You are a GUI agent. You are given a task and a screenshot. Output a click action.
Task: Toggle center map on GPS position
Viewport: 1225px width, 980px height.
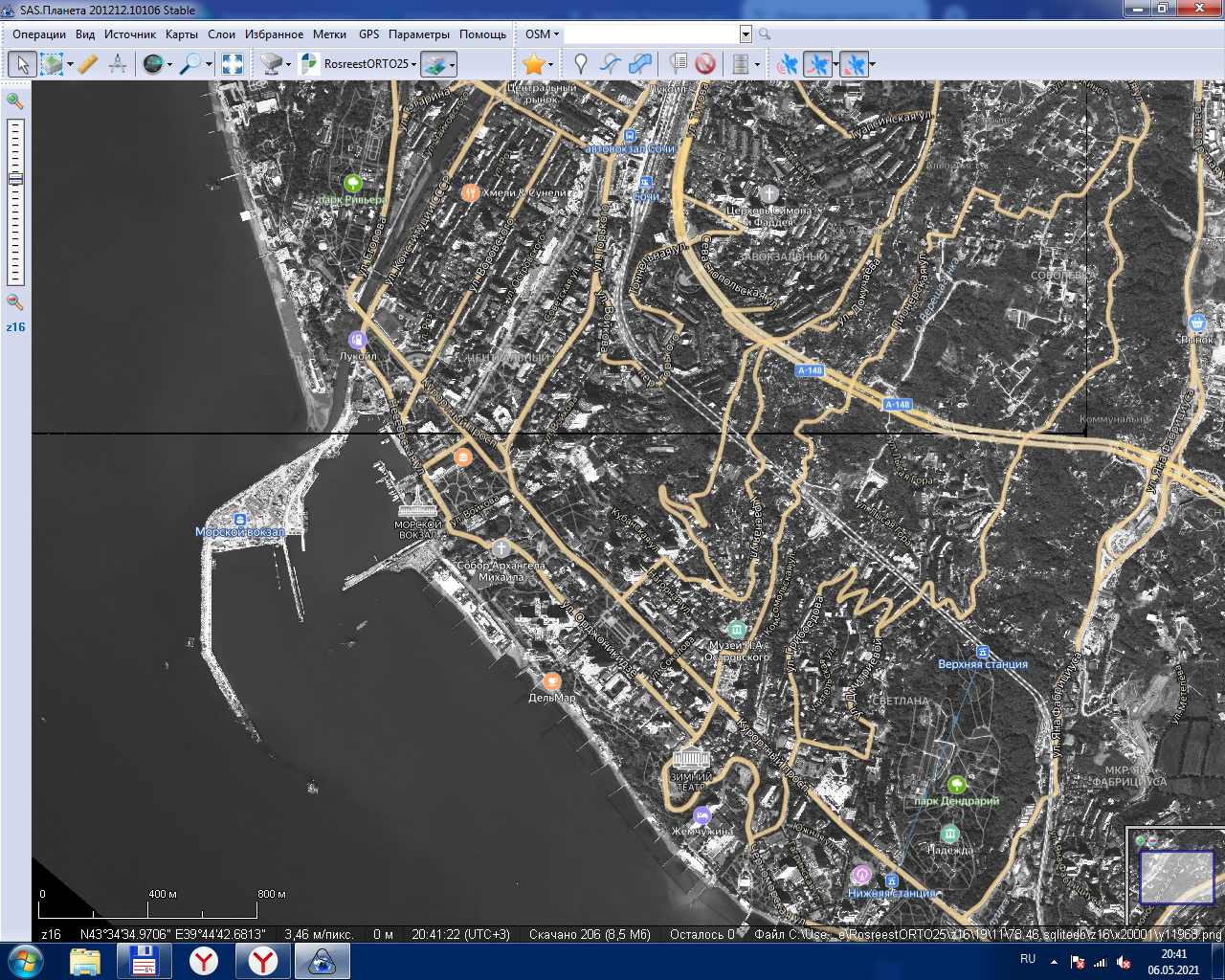tap(854, 64)
